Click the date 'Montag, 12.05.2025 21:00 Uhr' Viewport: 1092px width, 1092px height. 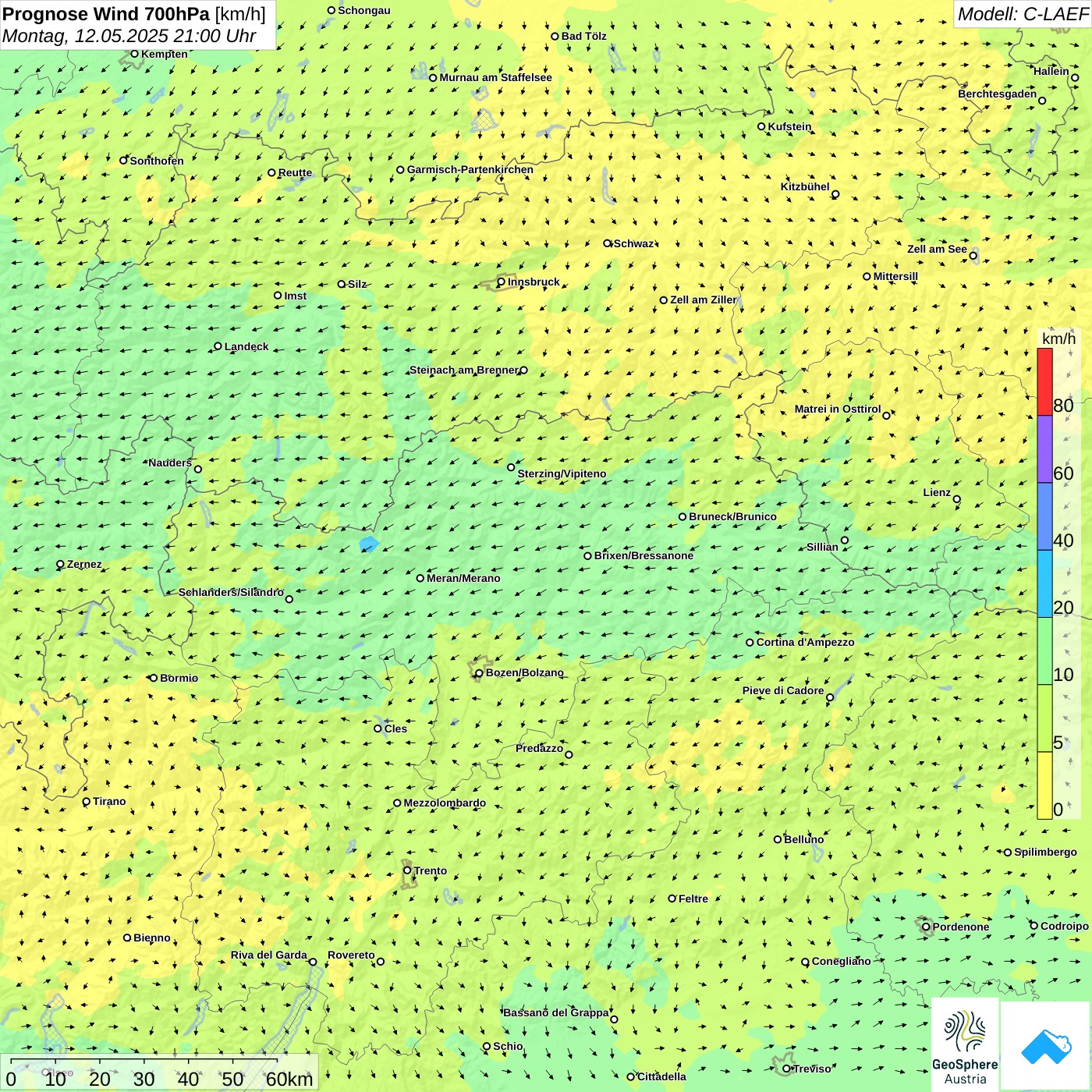pos(129,36)
